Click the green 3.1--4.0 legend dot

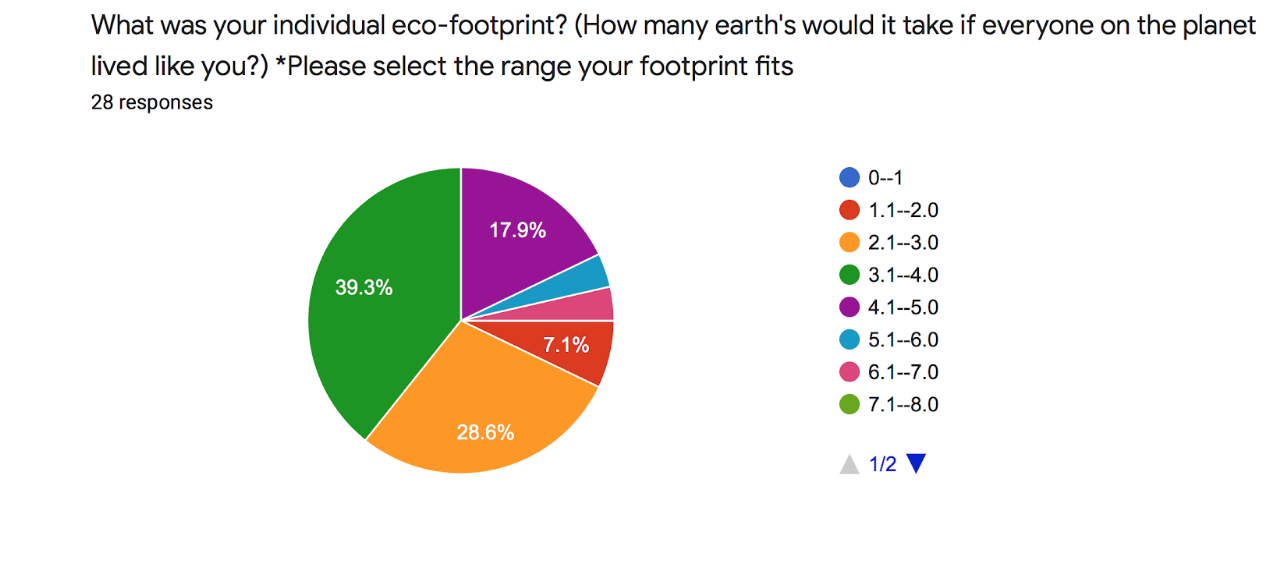850,275
